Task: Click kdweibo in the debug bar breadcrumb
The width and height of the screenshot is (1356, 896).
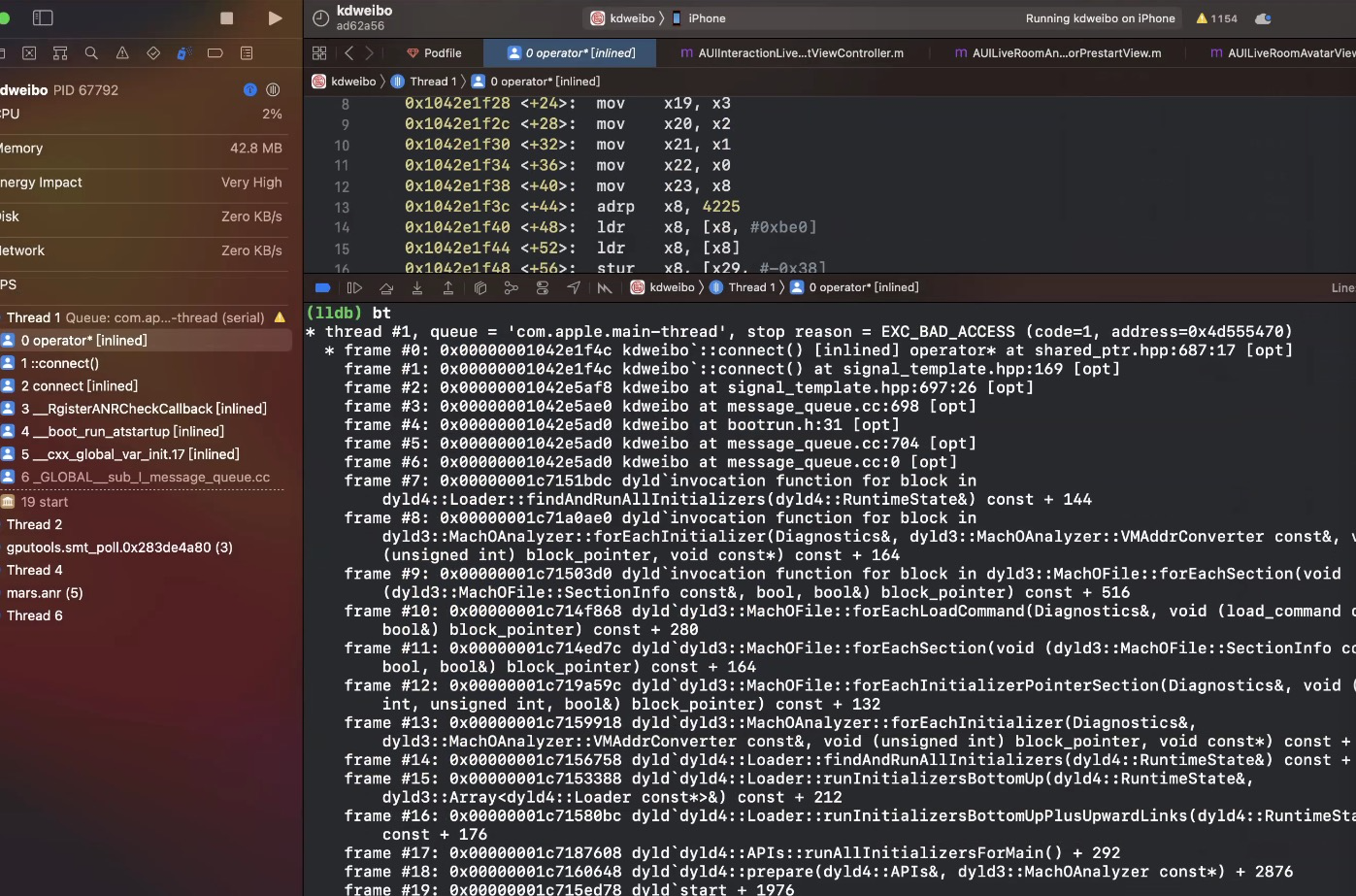Action: point(662,287)
